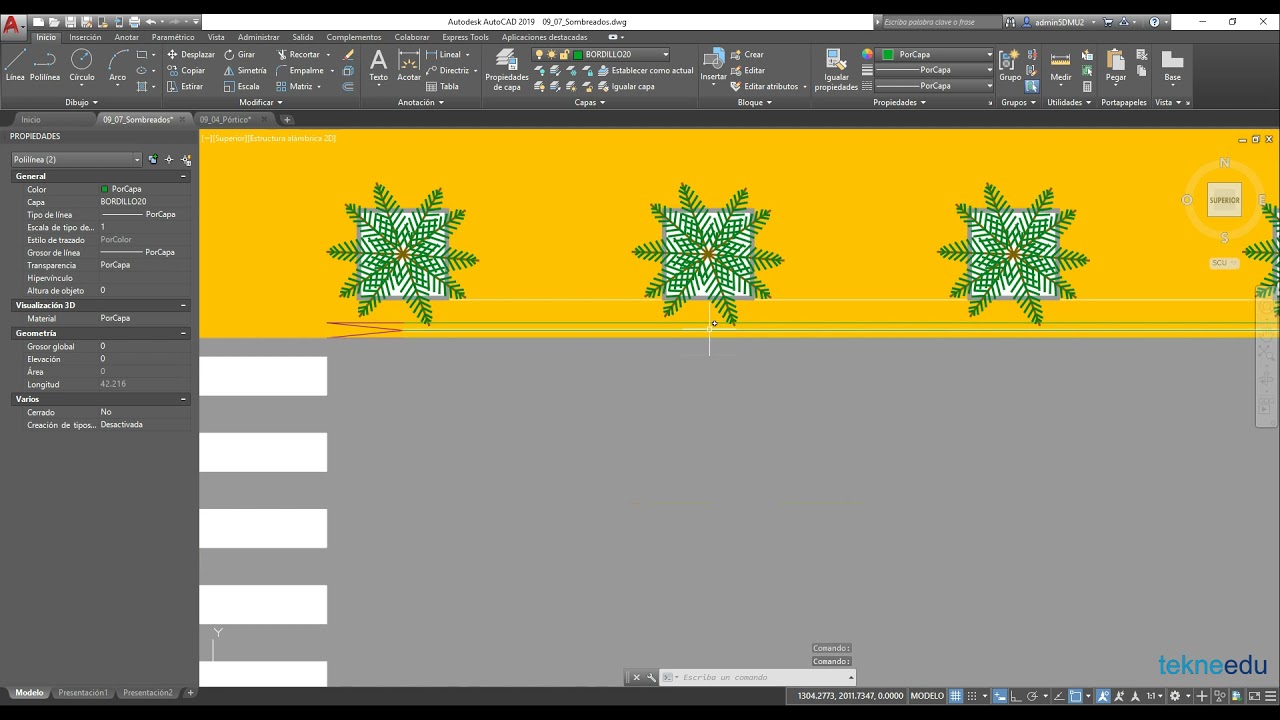
Task: Collapse the General properties section
Action: [x=183, y=176]
